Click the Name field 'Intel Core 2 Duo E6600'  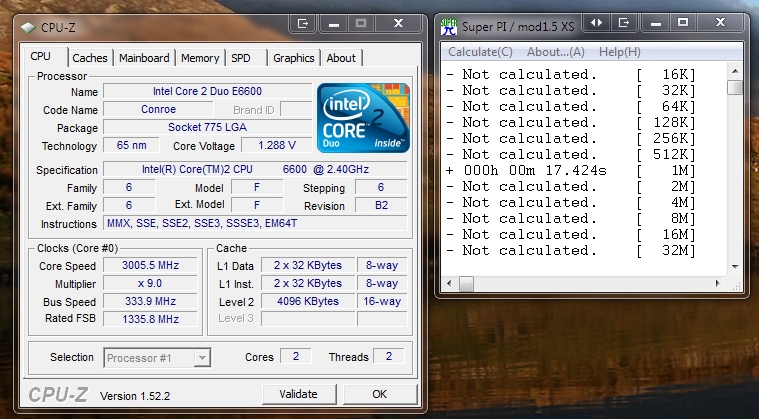(x=207, y=91)
